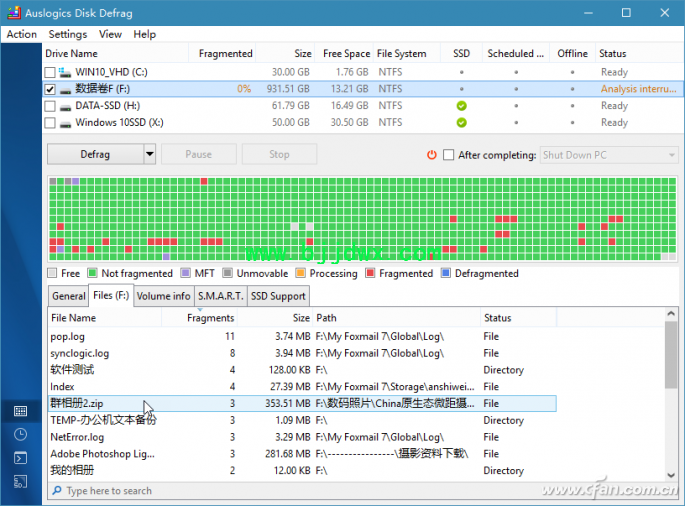The image size is (685, 506).
Task: Select the synclogic.log file row
Action: 302,353
